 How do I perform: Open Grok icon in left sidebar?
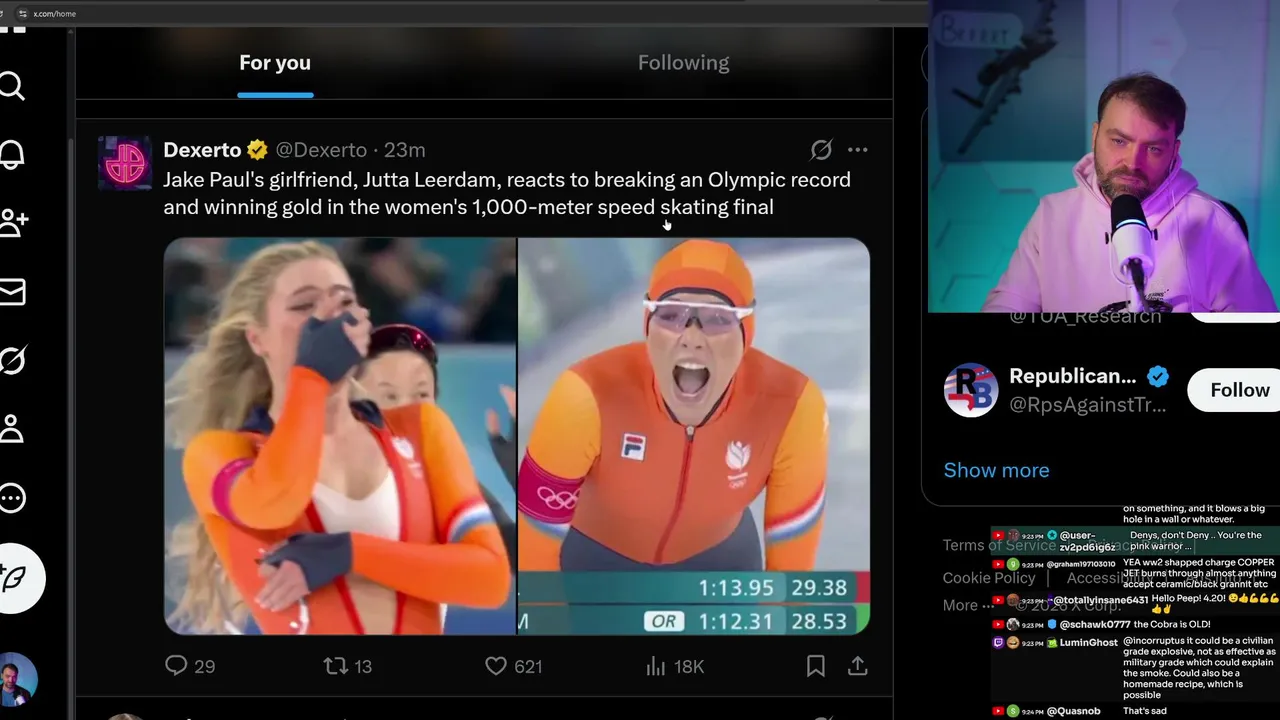pos(12,360)
